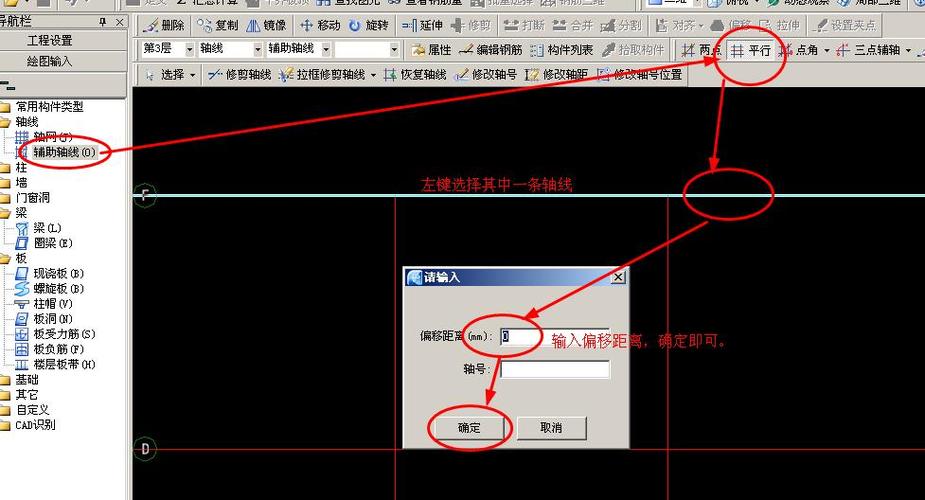The image size is (925, 500).
Task: Click 取消 in the 请输入 dialog
Action: 552,428
